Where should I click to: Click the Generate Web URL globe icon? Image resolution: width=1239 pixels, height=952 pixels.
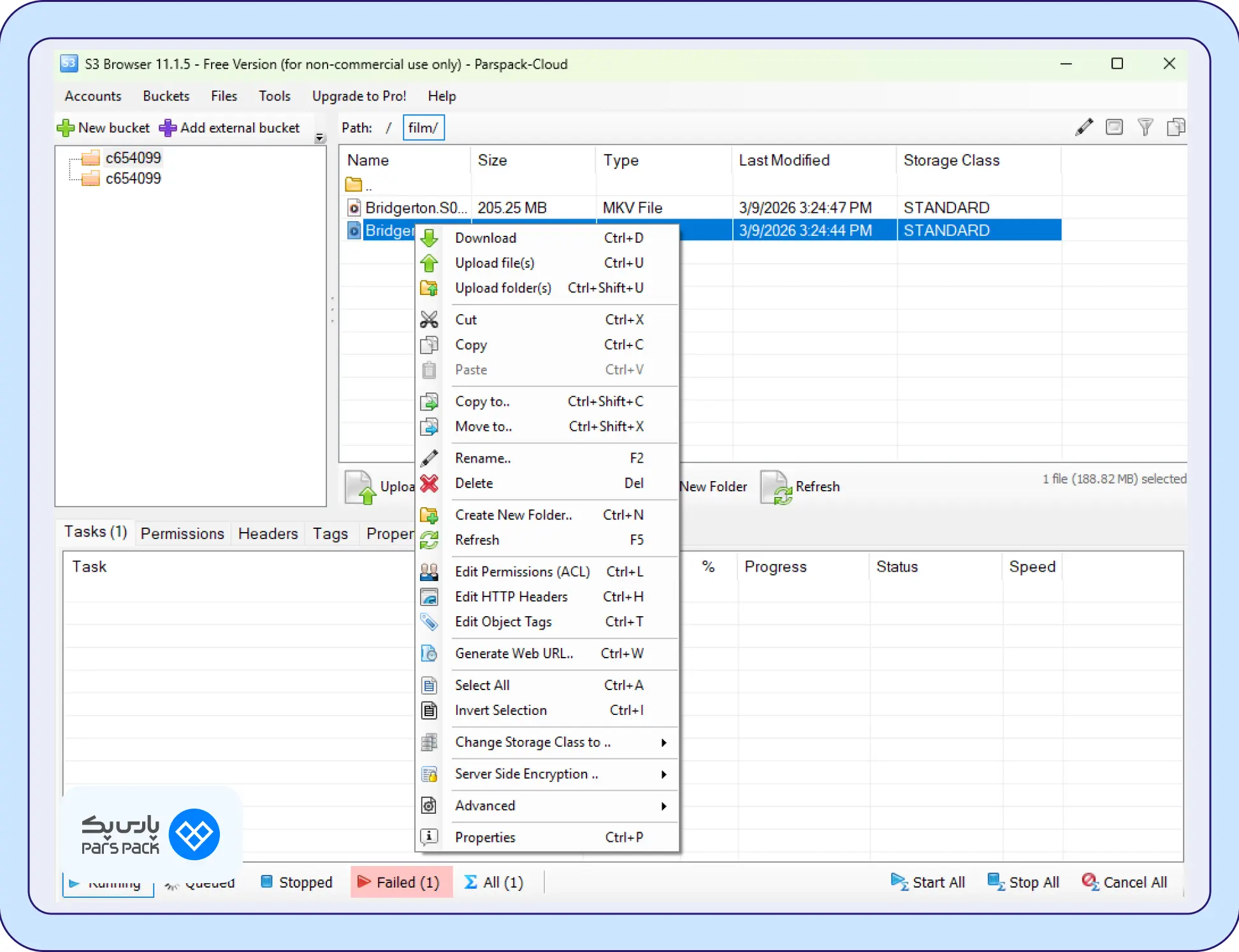[x=430, y=653]
